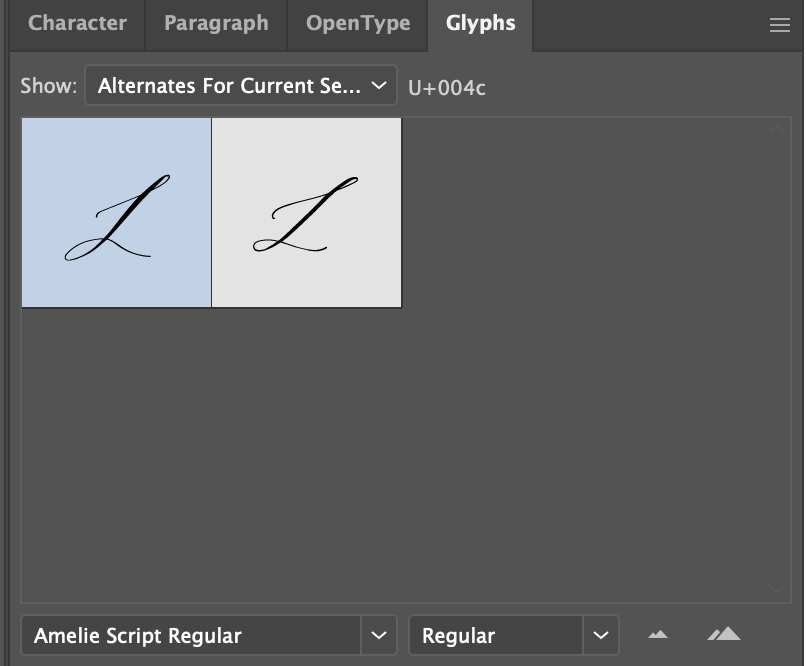Switch to the Paragraph tab
Viewport: 806px width, 666px height.
216,24
